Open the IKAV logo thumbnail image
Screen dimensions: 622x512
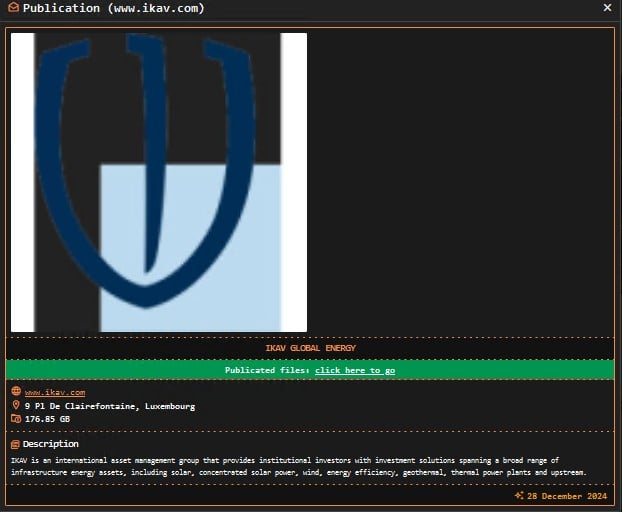point(159,182)
